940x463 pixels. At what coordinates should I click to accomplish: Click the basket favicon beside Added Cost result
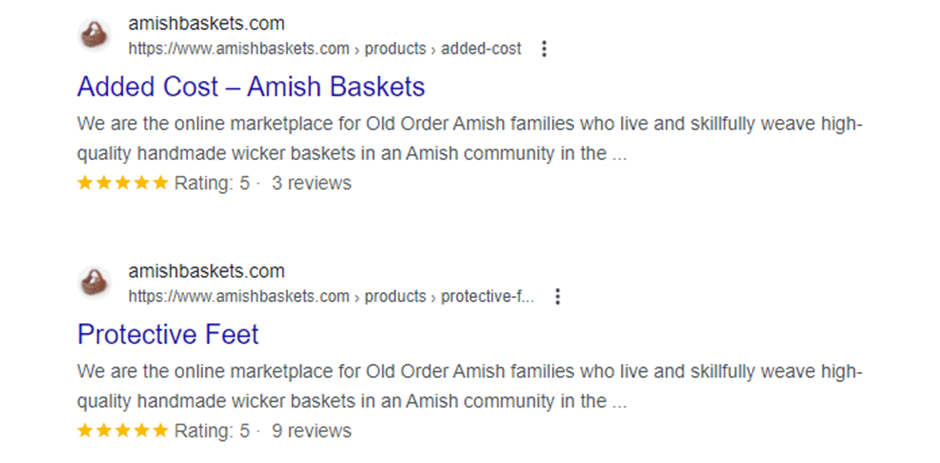95,36
